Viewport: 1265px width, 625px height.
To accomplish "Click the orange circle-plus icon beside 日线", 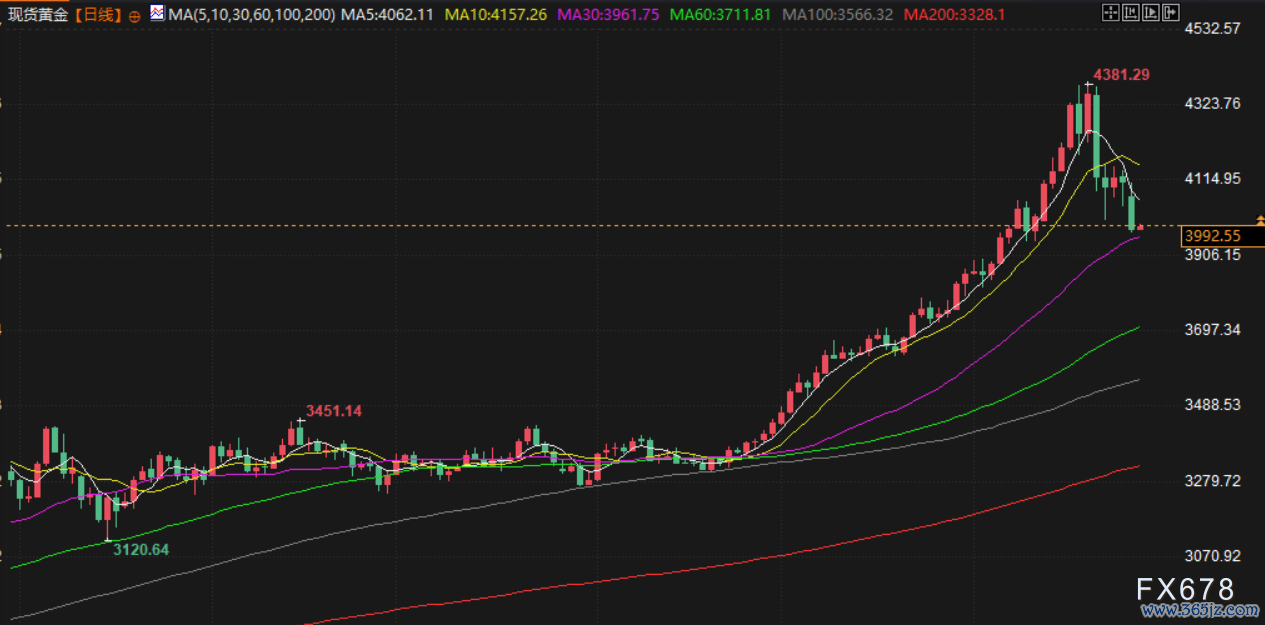I will 135,16.
